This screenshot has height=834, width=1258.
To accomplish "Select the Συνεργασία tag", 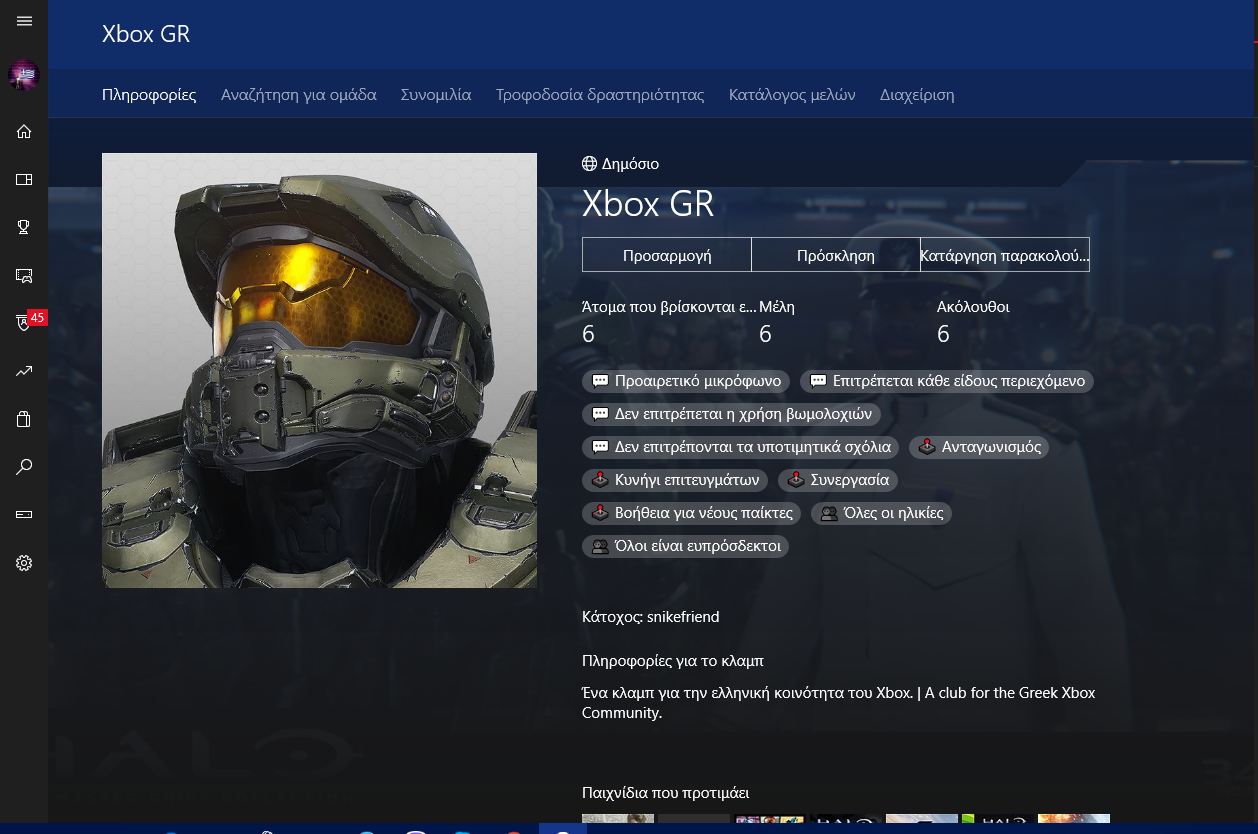I will click(838, 480).
